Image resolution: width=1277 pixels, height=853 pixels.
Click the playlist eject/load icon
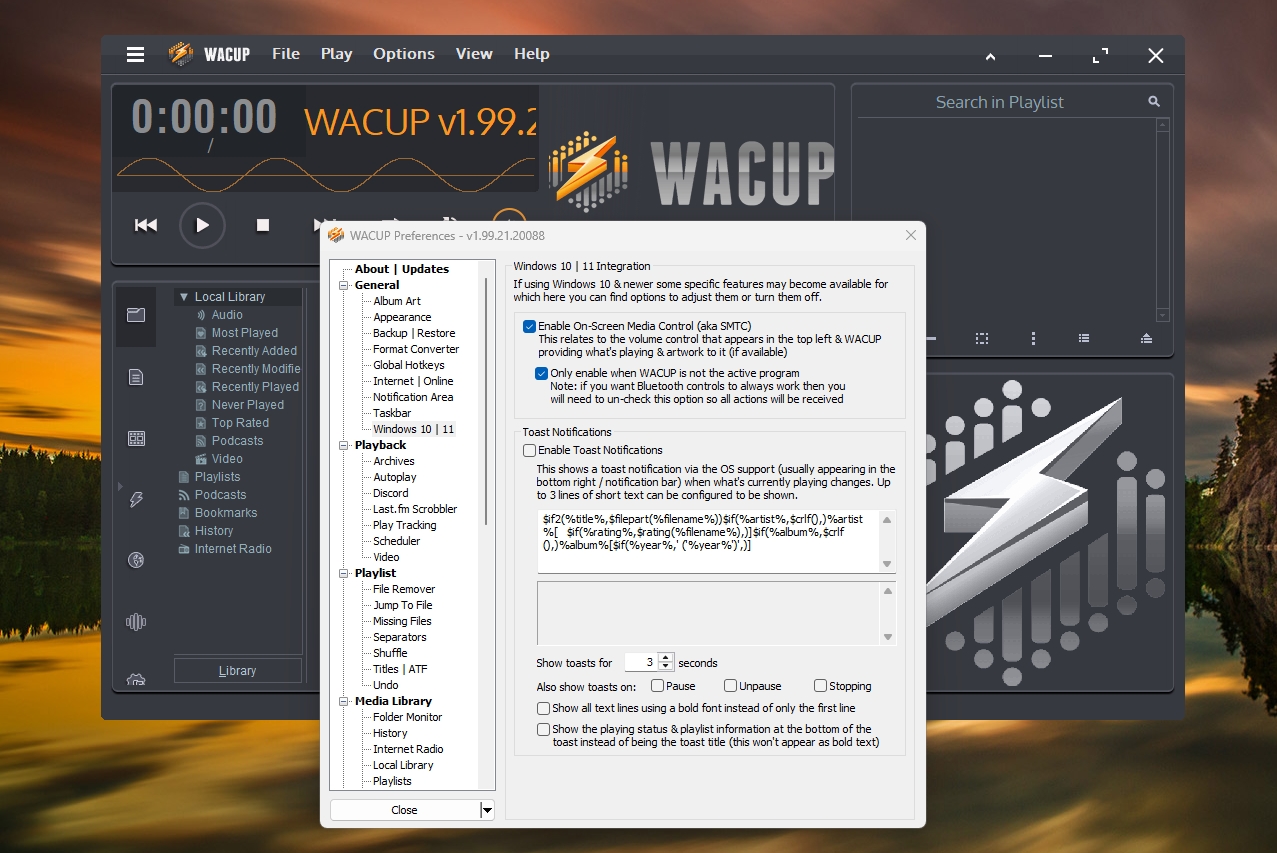click(x=1146, y=339)
